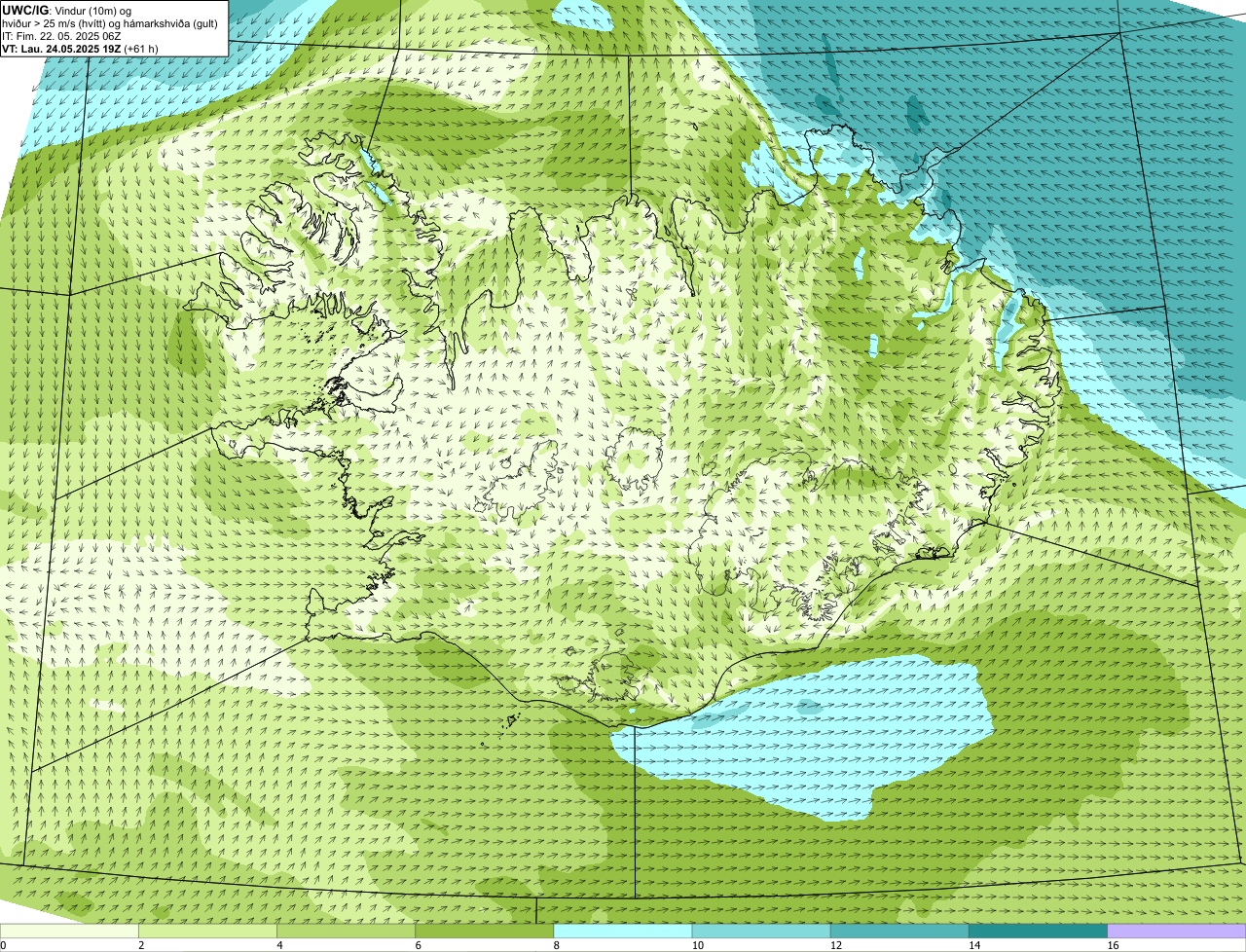
Task: Click the purple legend swatch above 16 m/s
Action: (1177, 931)
